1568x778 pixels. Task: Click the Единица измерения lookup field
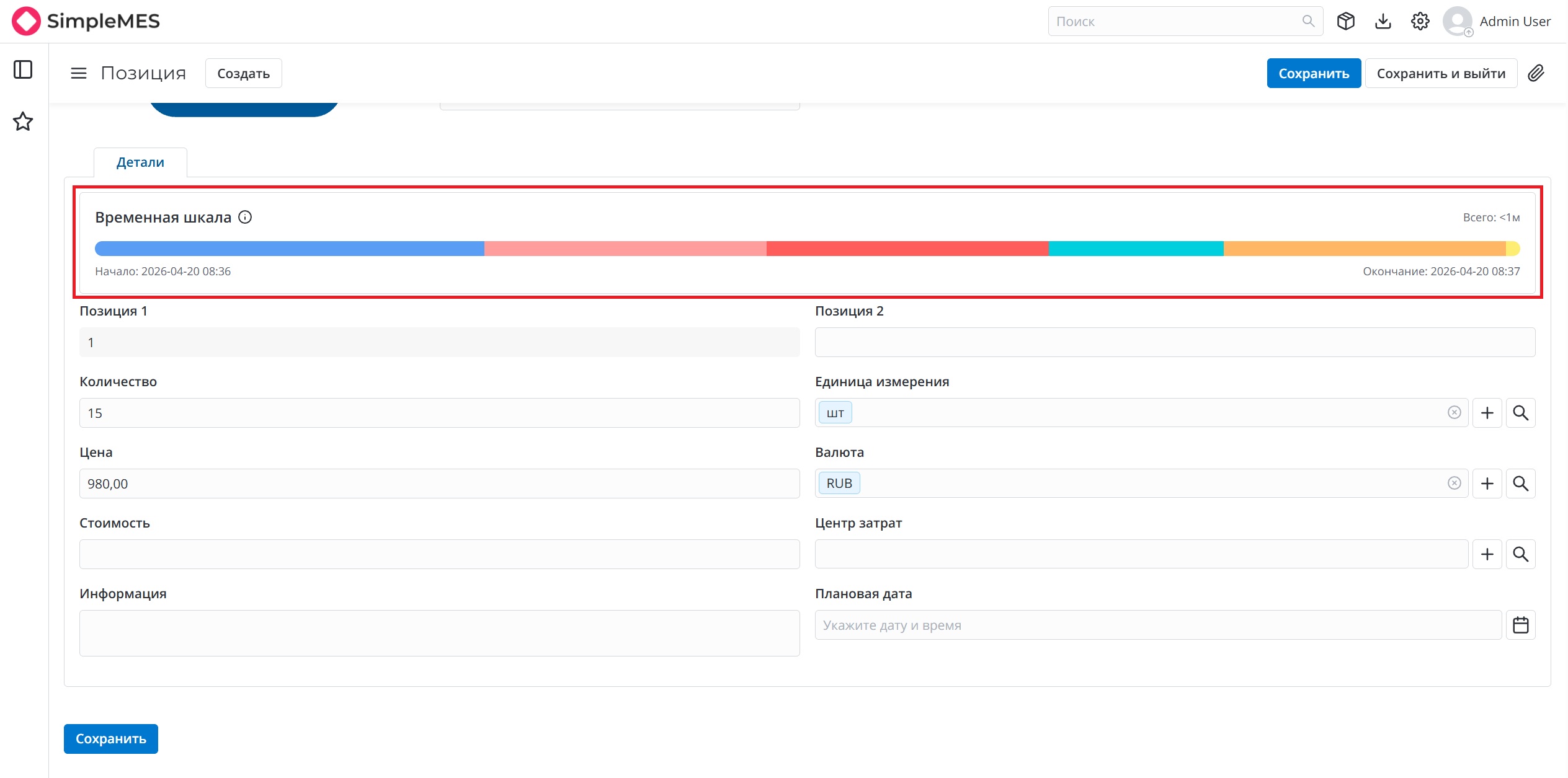point(1141,413)
